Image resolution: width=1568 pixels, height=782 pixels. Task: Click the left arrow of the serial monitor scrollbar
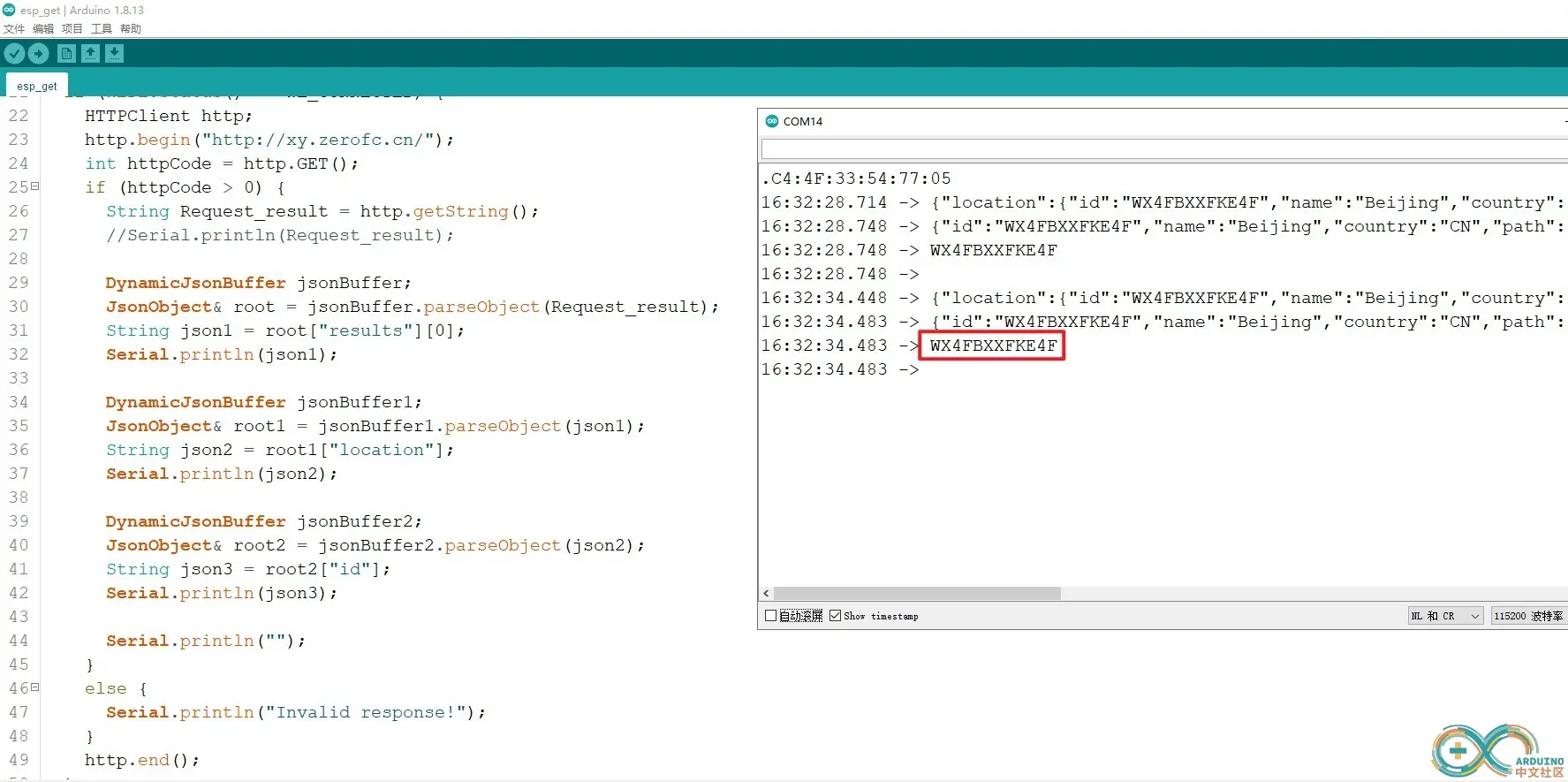pos(766,593)
